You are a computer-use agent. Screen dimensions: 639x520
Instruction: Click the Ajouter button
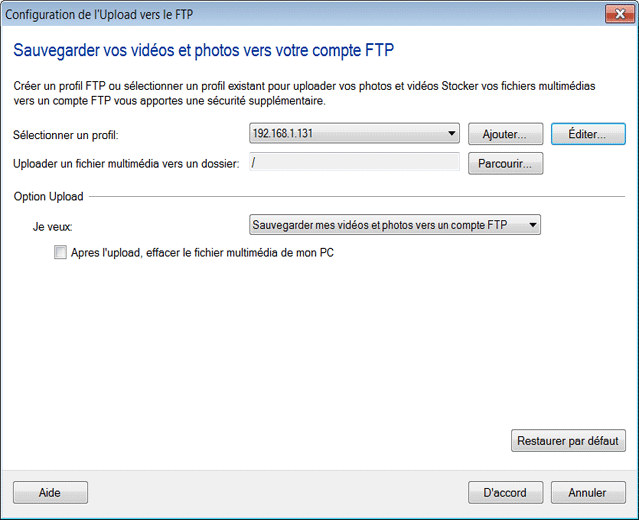[x=505, y=134]
